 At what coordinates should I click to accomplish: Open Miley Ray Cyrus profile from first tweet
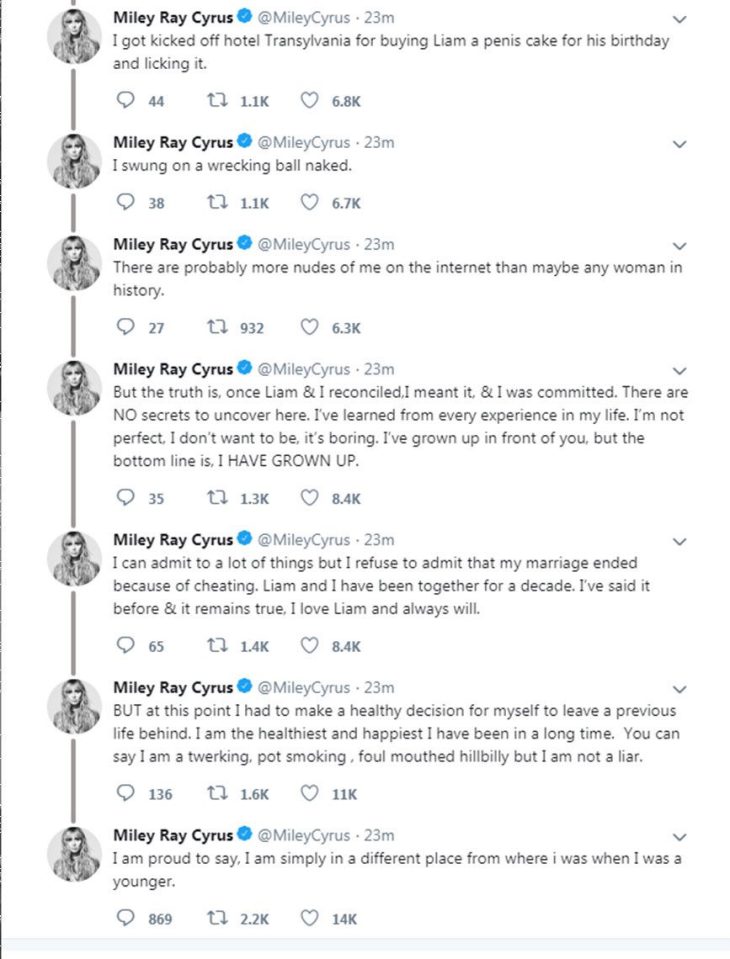(173, 18)
